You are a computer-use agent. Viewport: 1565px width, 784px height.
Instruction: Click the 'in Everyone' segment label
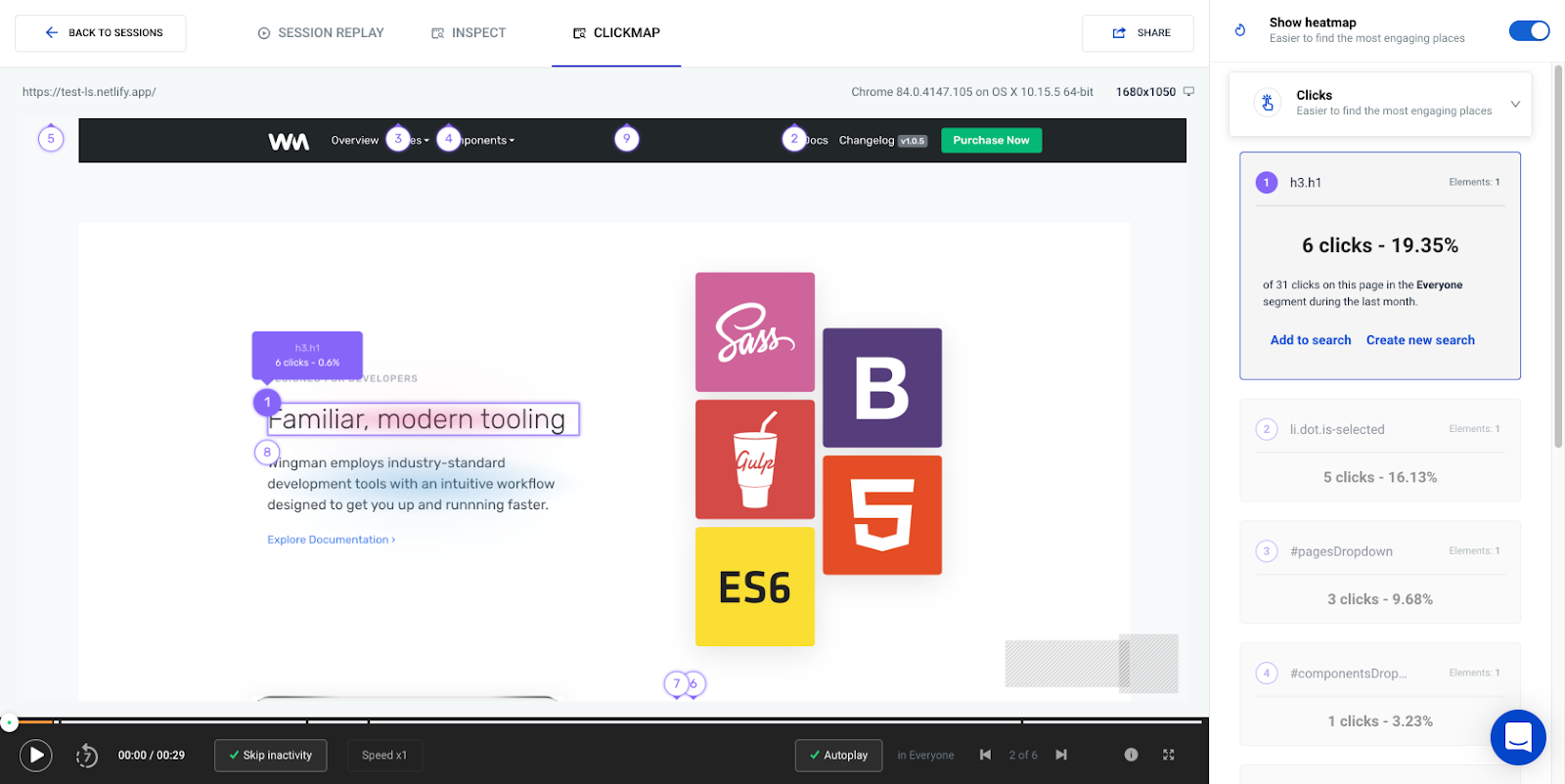[925, 755]
